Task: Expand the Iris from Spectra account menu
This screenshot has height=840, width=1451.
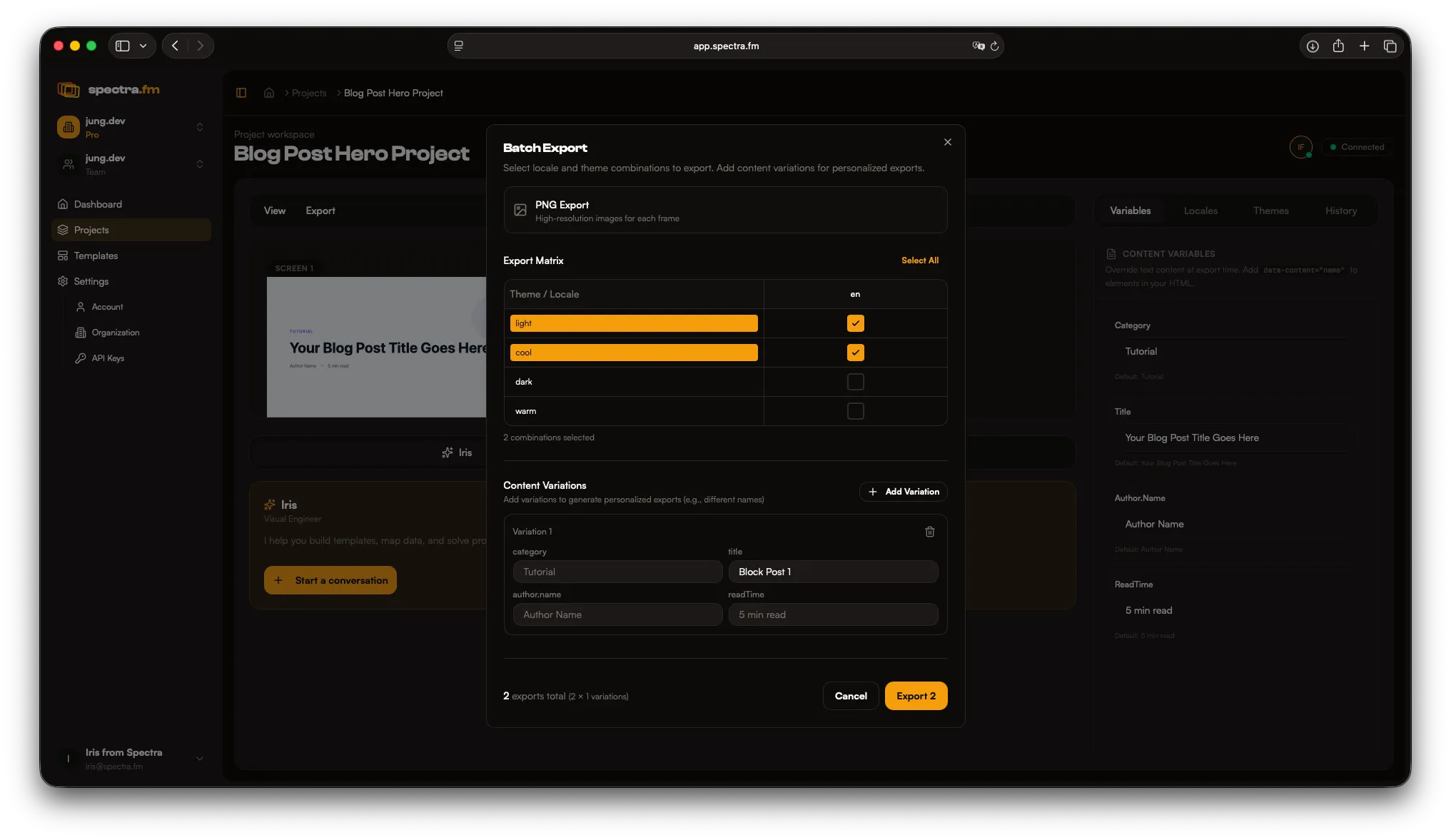Action: (x=200, y=759)
